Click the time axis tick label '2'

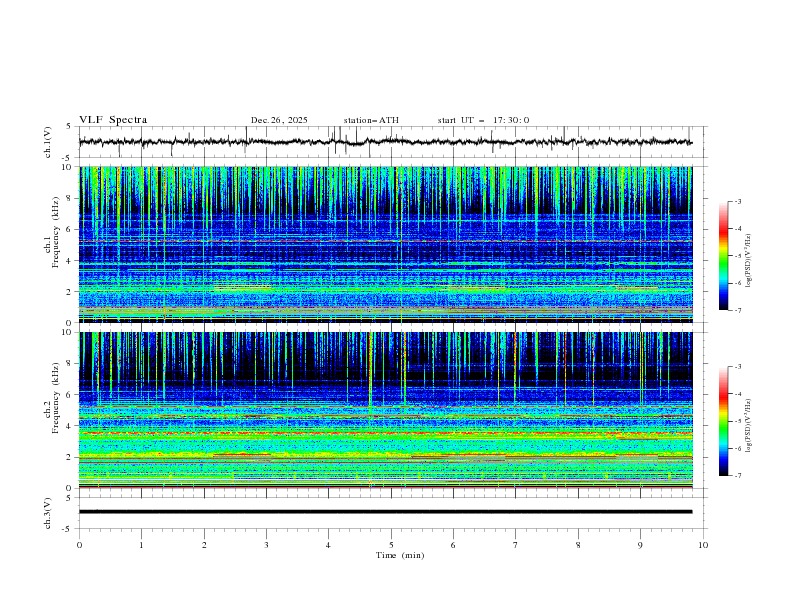pos(204,545)
